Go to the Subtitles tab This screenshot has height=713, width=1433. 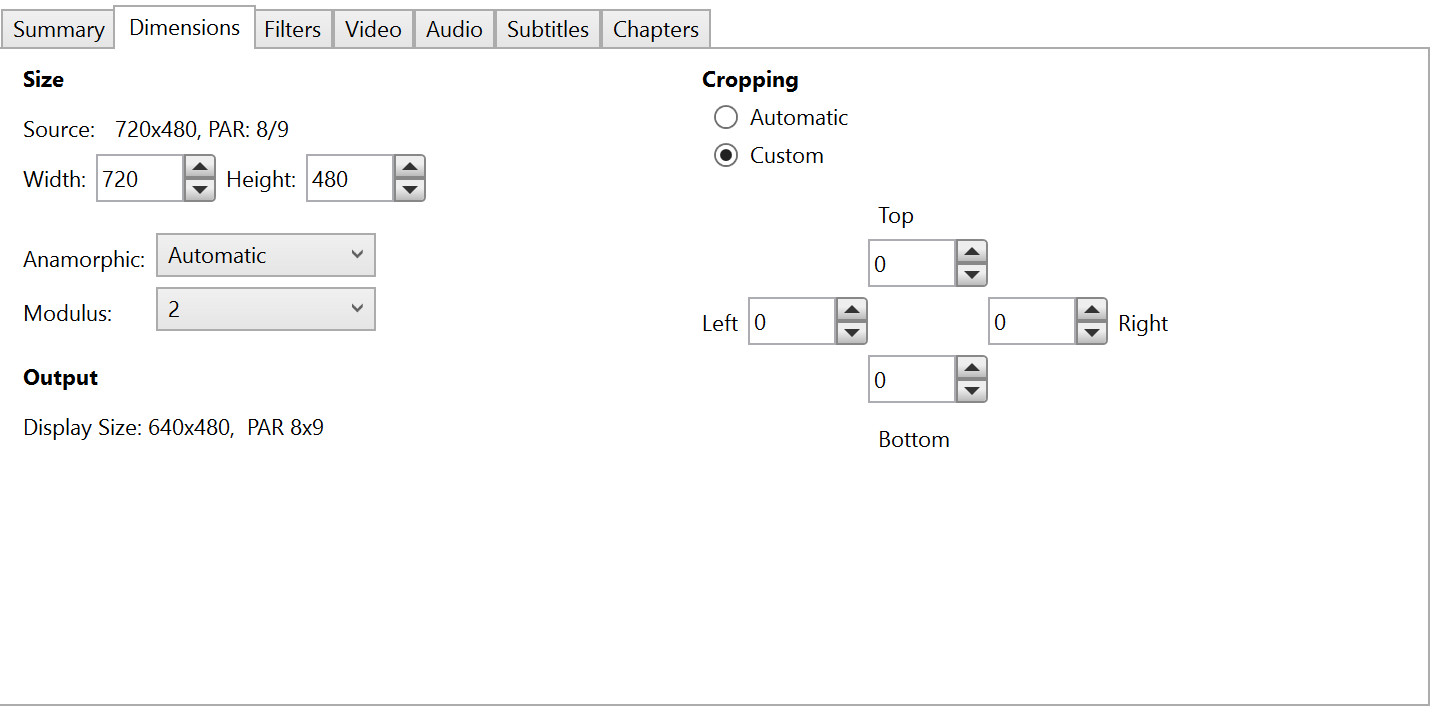547,30
